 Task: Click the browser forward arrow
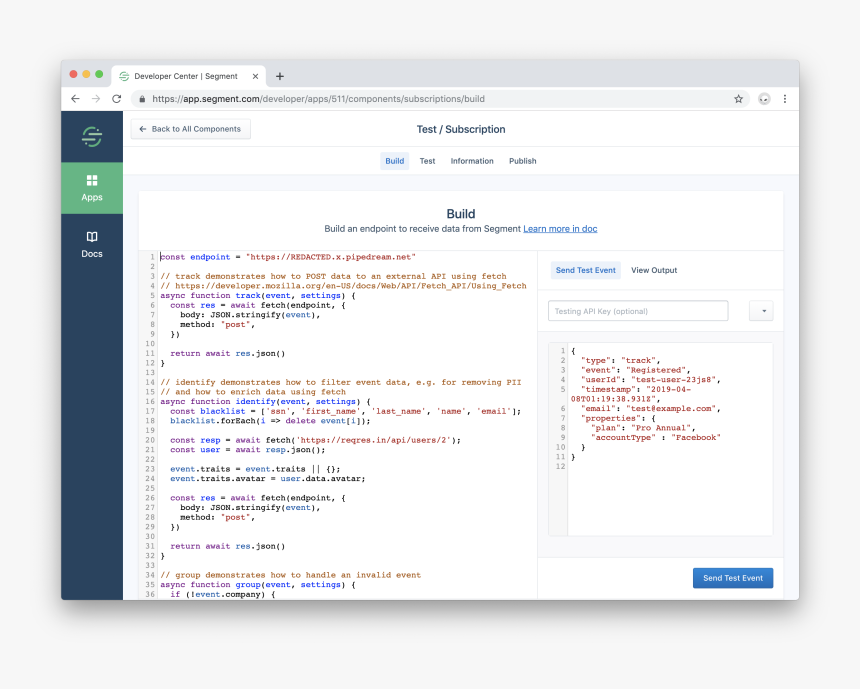tap(96, 99)
